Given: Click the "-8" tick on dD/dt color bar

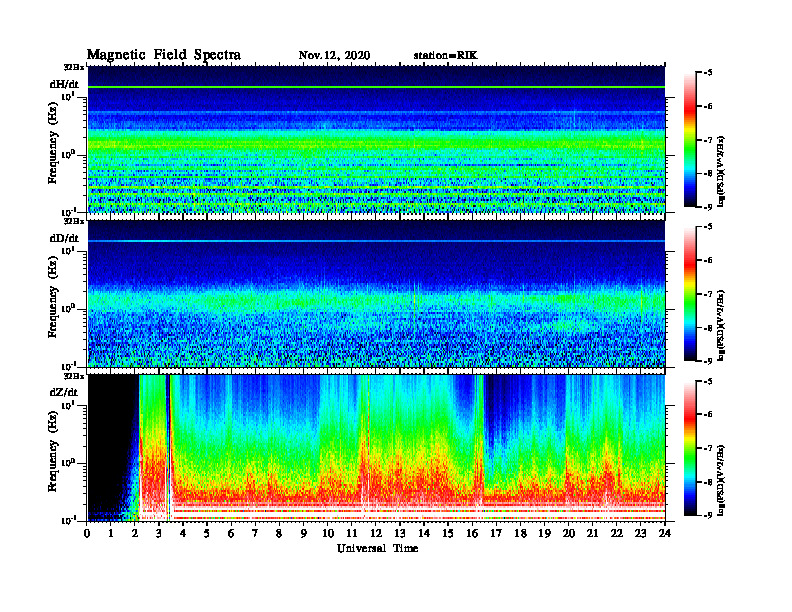Looking at the screenshot, I should [x=708, y=327].
